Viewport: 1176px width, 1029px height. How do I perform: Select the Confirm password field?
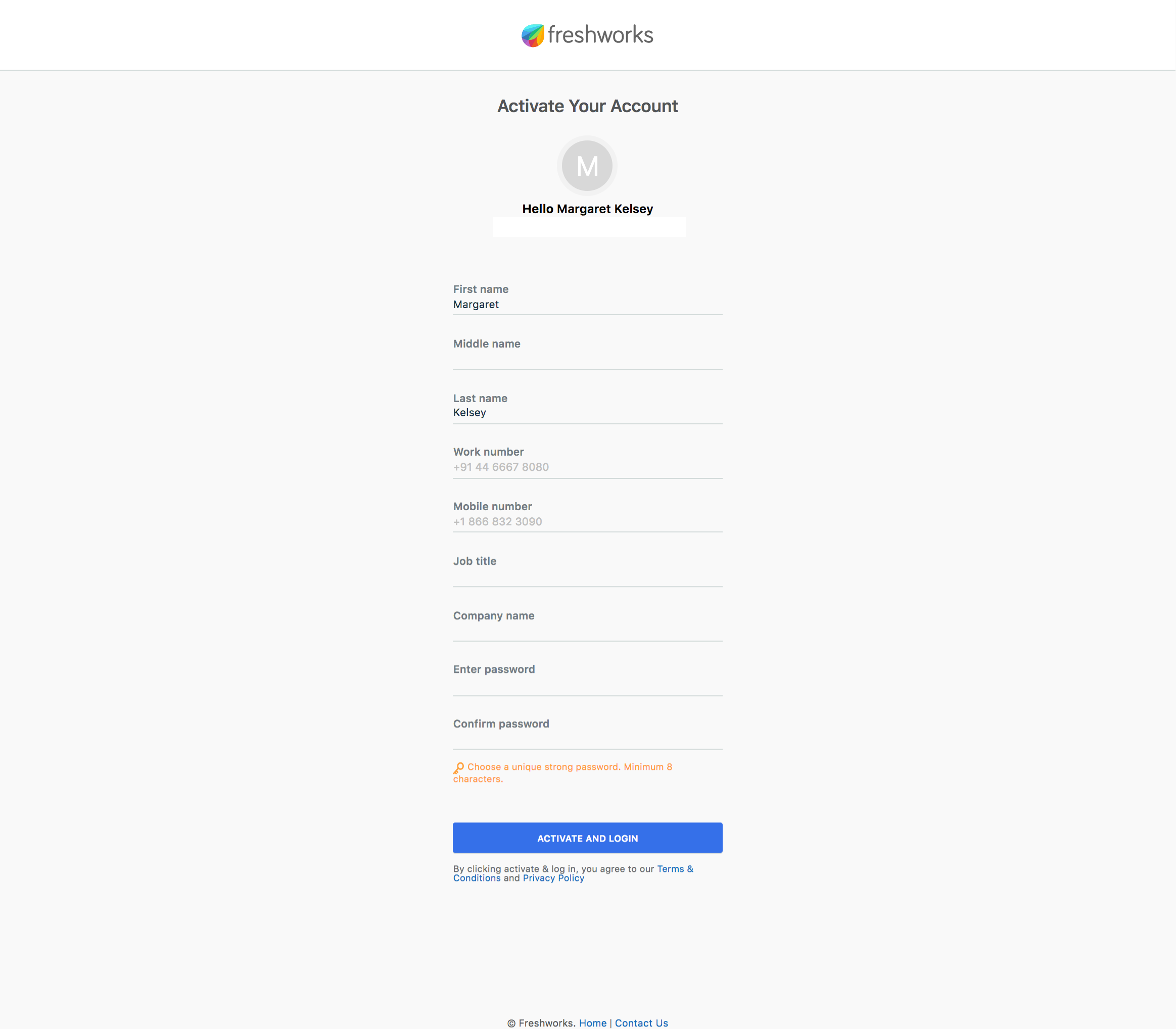pyautogui.click(x=587, y=739)
